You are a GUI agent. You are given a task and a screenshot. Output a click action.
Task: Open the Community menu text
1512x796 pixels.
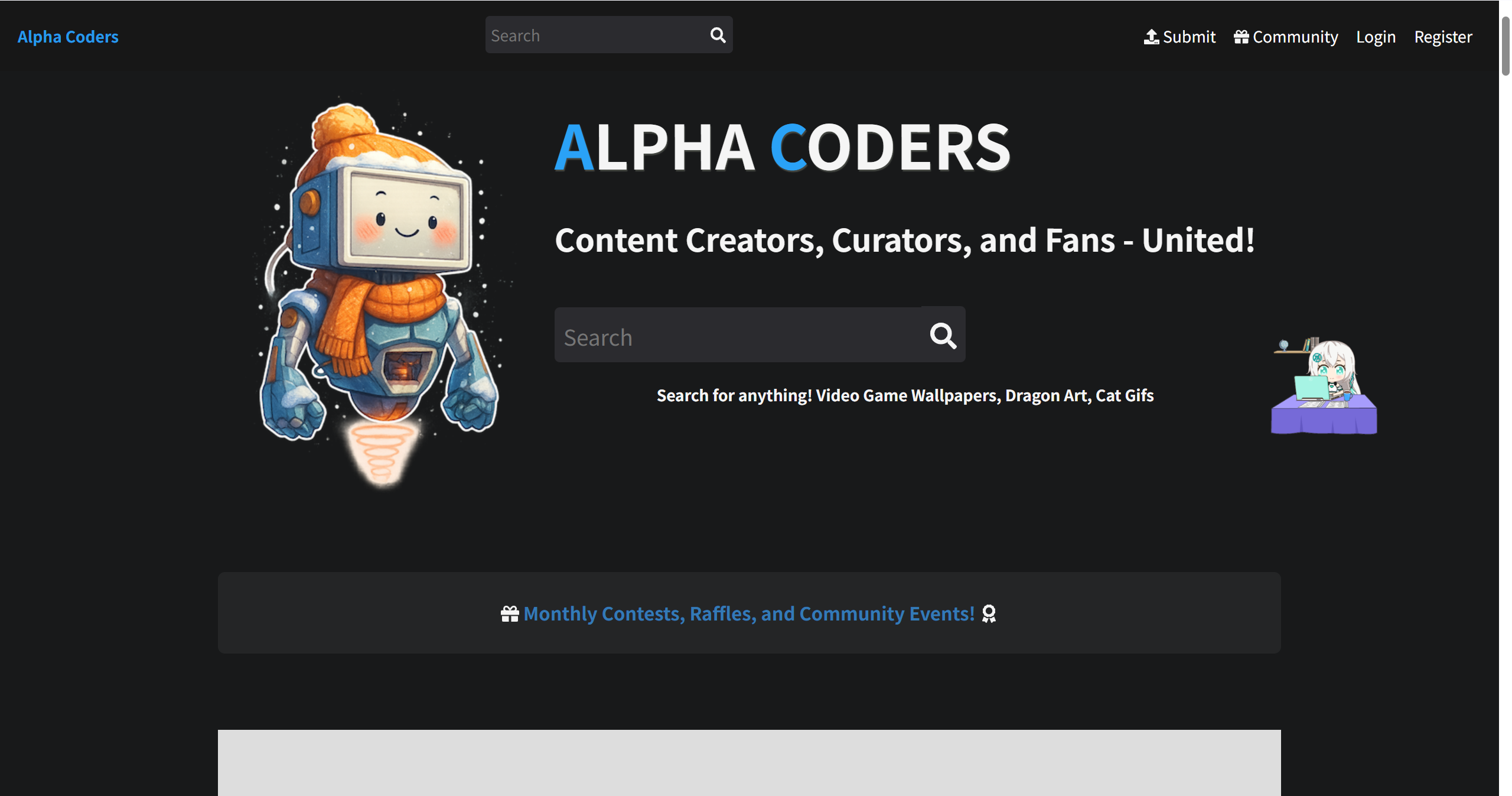[x=1295, y=37]
